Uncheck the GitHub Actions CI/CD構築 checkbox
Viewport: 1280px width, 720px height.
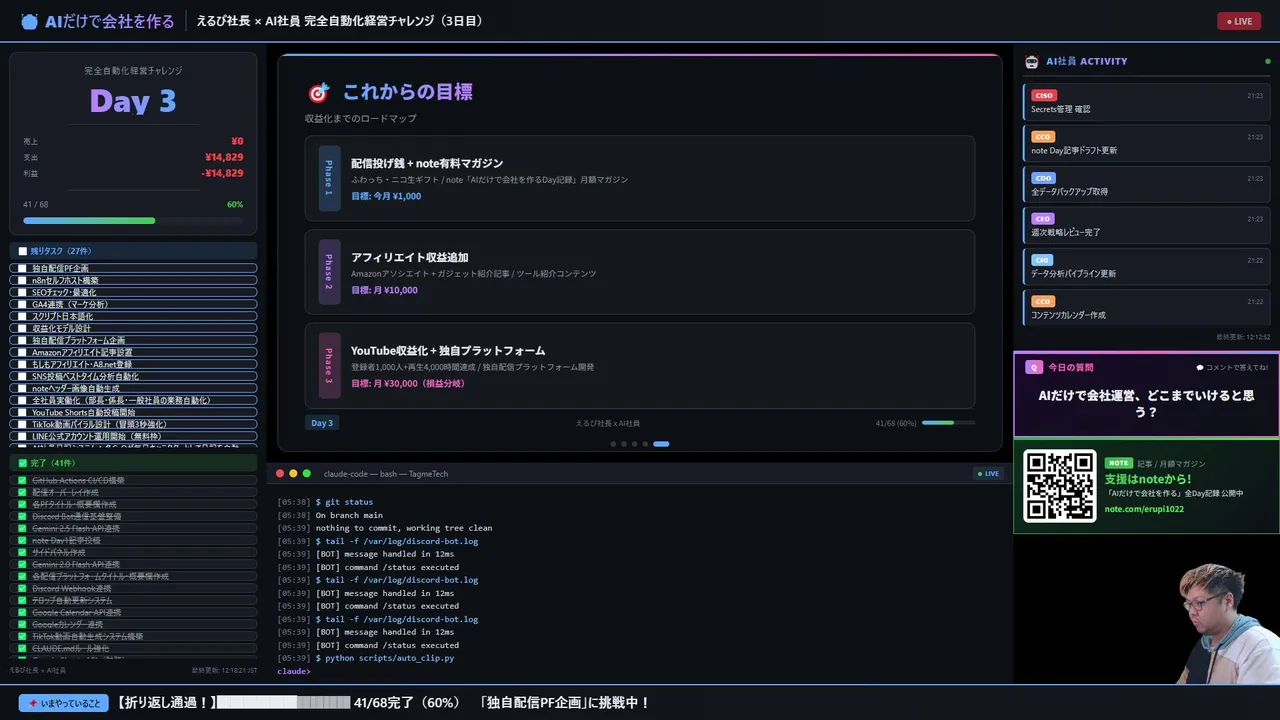click(22, 480)
